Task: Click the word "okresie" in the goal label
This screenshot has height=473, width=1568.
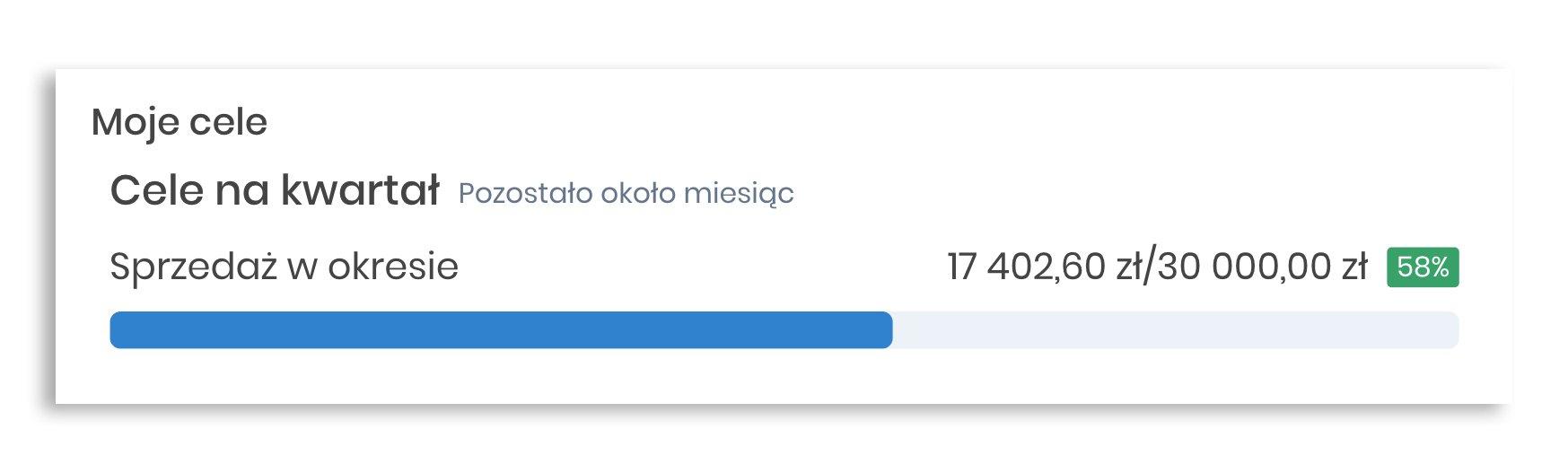Action: [x=393, y=267]
